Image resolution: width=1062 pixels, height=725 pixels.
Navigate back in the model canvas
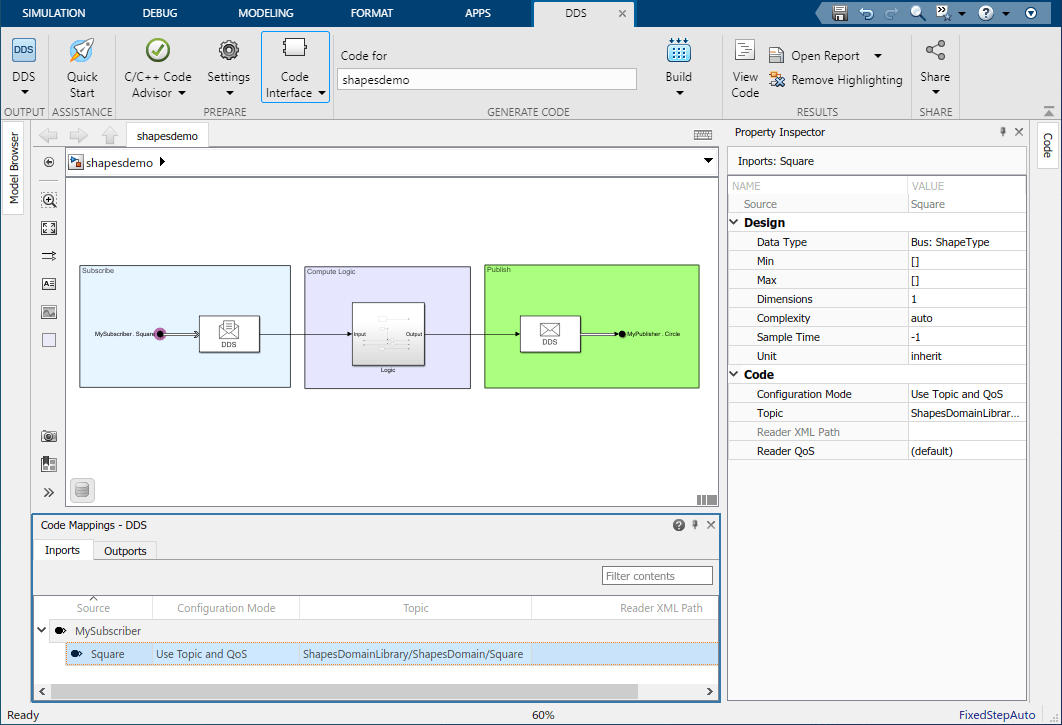coord(49,136)
